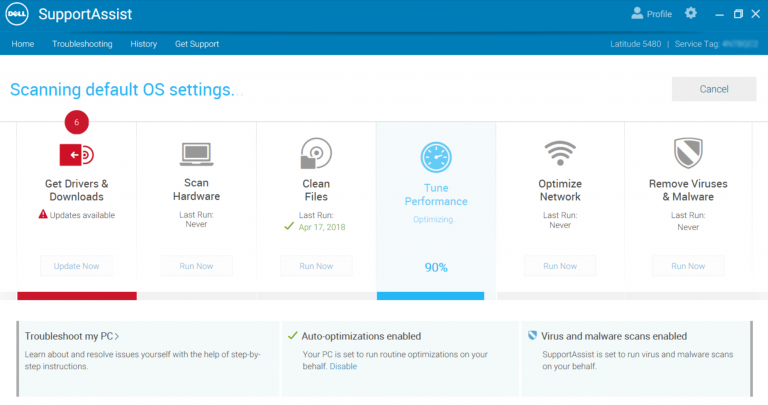
Task: Click the Latitude 5480 model label
Action: tap(635, 44)
